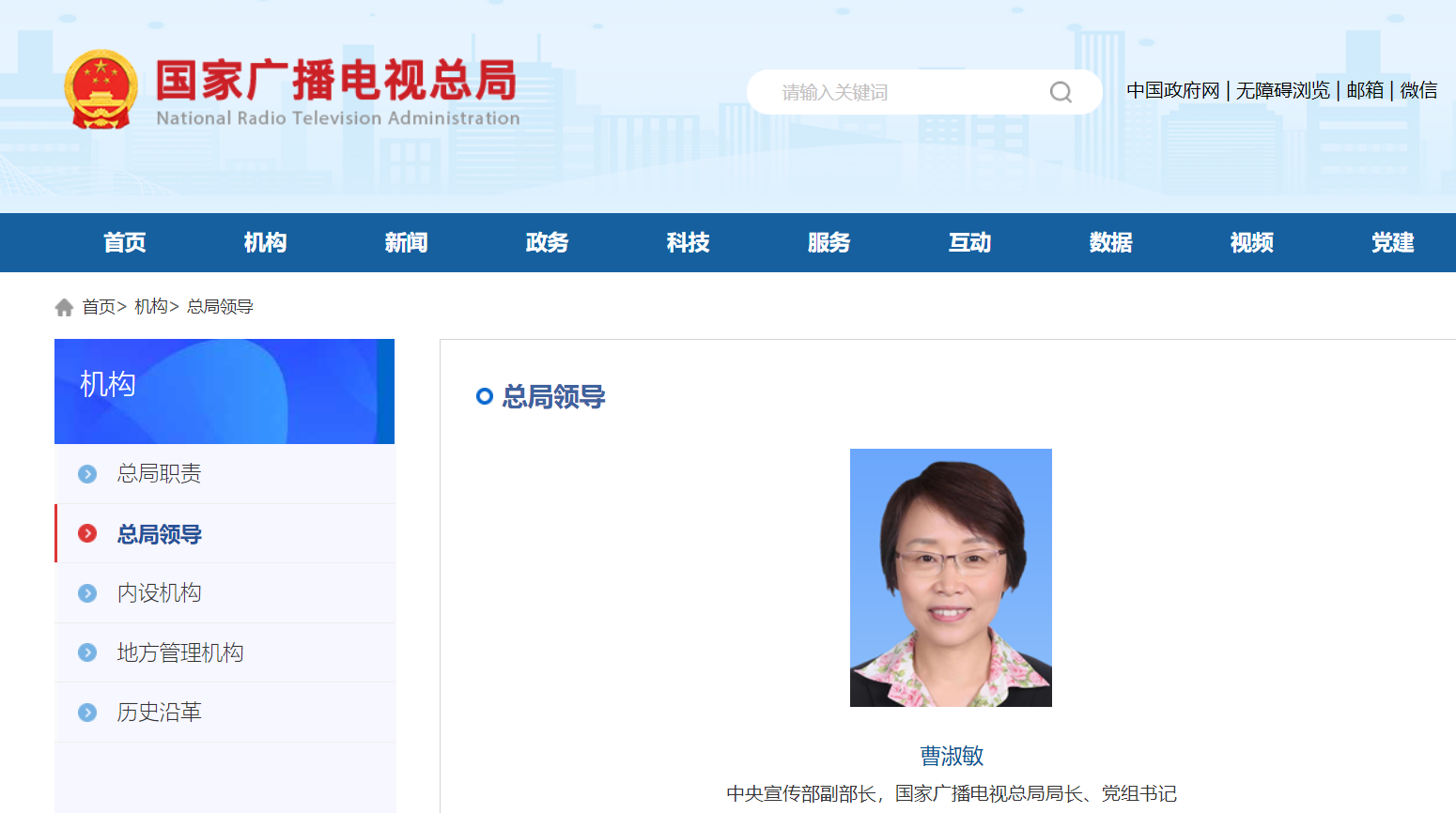Viewport: 1456px width, 813px height.
Task: Click the arrow icon beside 总局职责
Action: tap(87, 474)
